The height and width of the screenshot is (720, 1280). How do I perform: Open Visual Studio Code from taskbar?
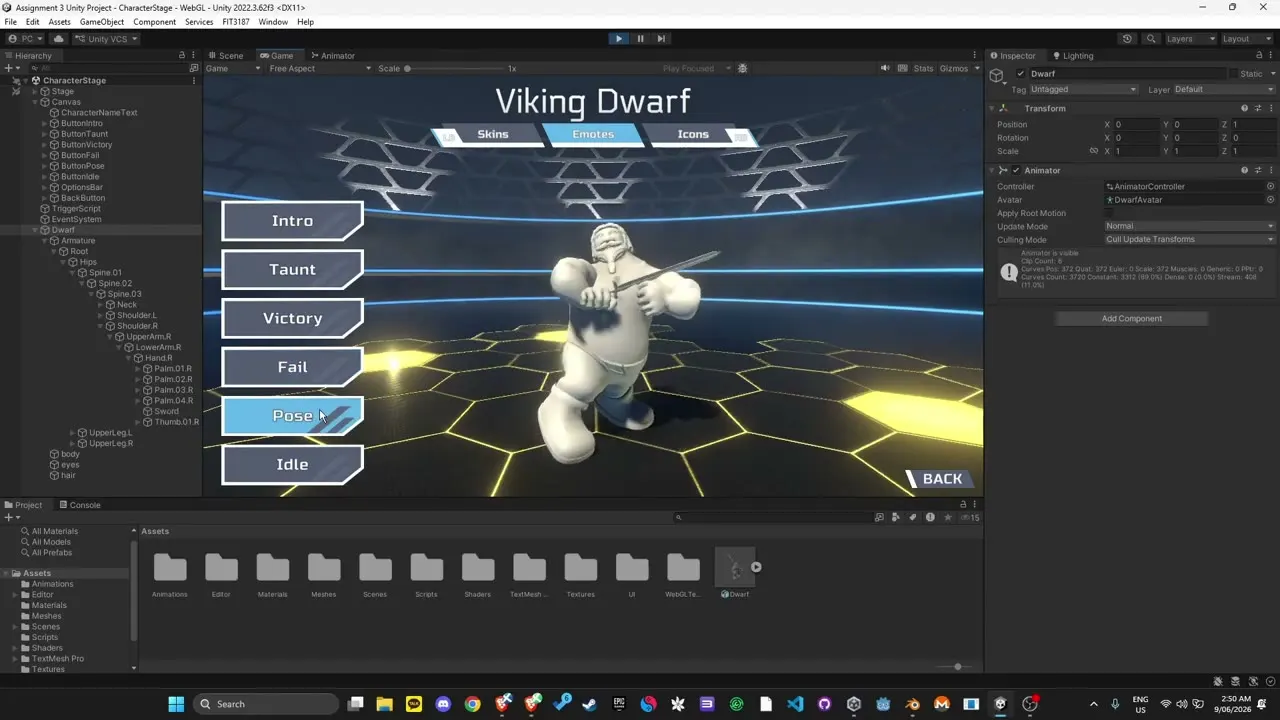(x=795, y=704)
